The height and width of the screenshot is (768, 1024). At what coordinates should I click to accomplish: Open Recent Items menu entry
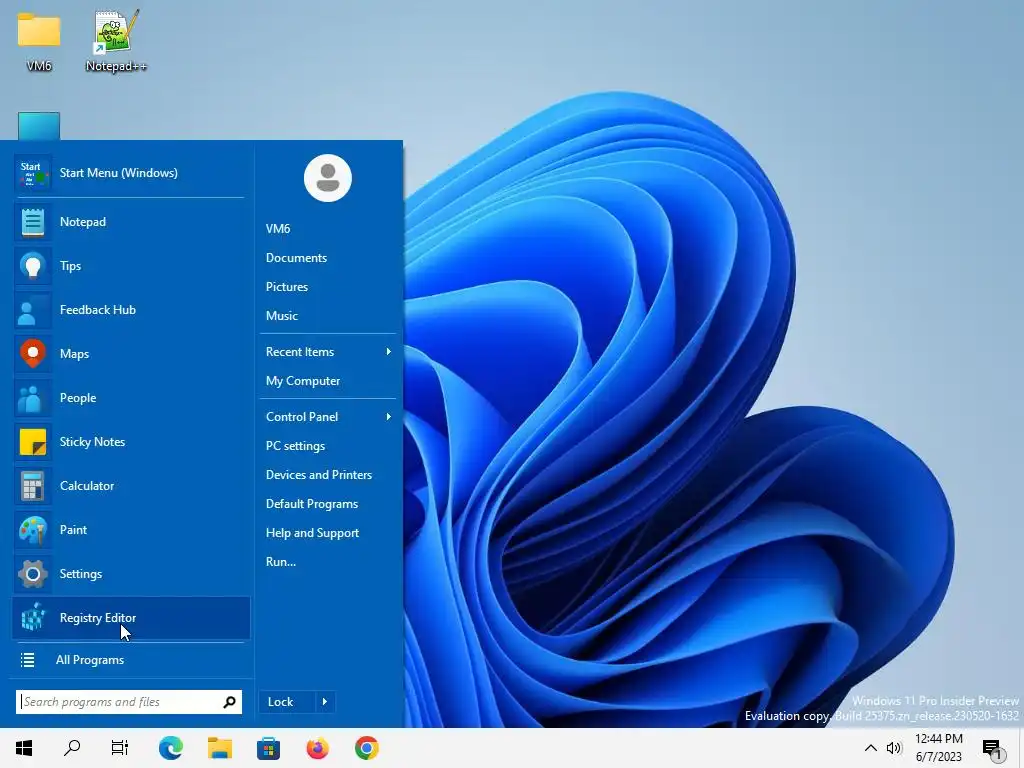[328, 352]
